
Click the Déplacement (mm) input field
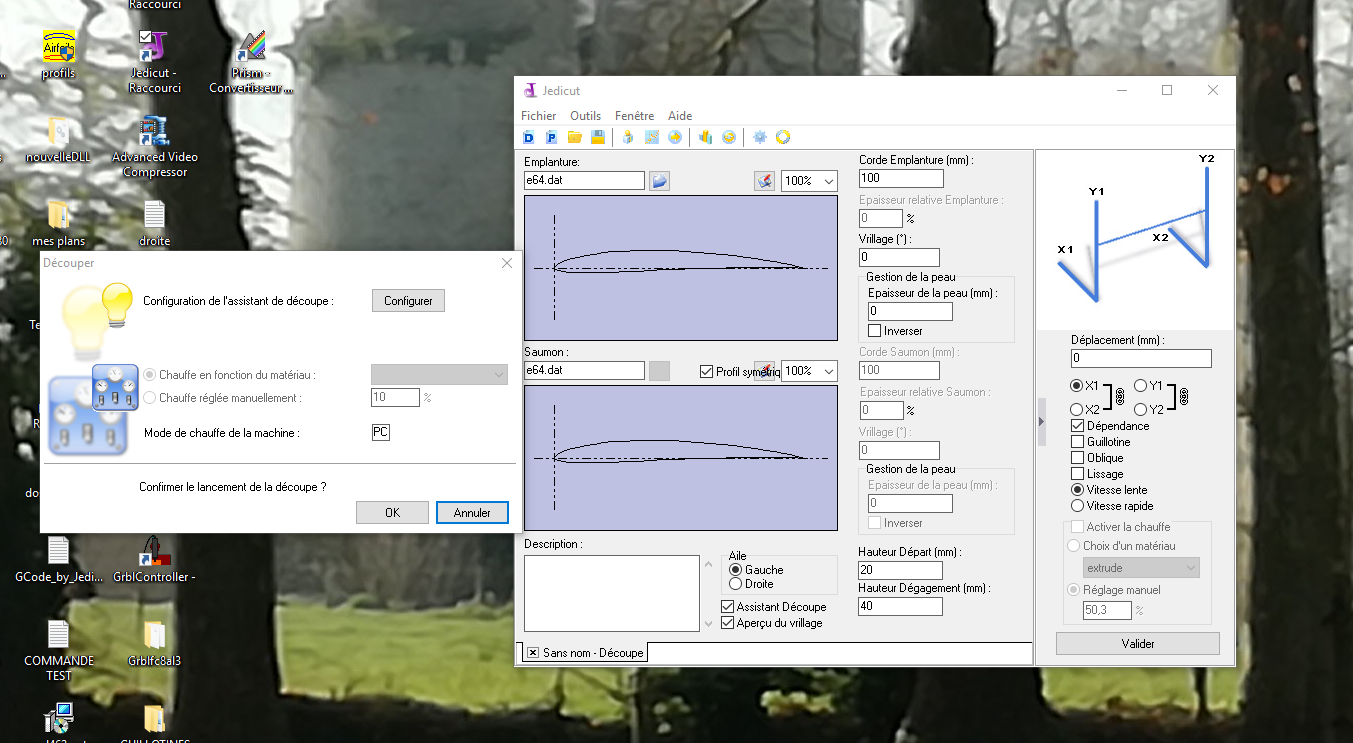click(x=1140, y=358)
